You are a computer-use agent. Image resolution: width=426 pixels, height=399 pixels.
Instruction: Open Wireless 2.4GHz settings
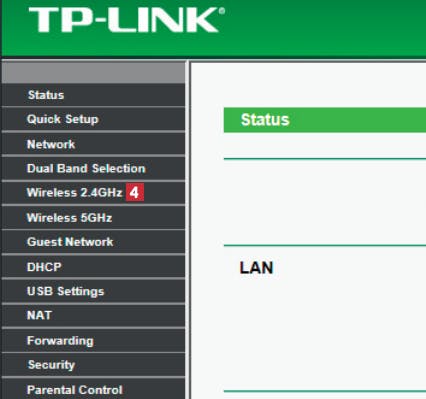[x=93, y=193]
